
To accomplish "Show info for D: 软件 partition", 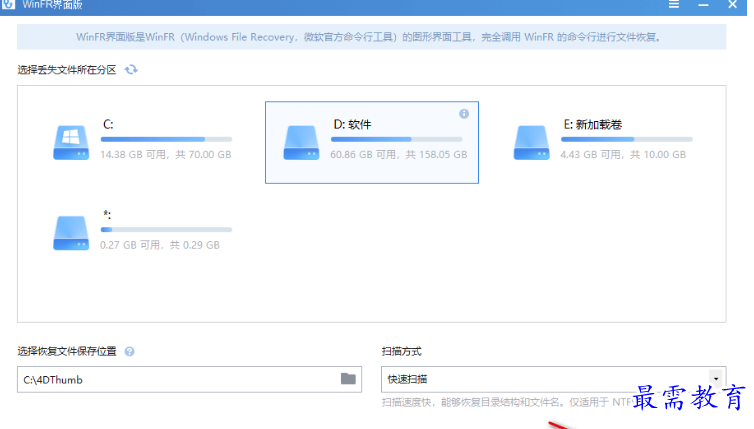I will tap(464, 114).
